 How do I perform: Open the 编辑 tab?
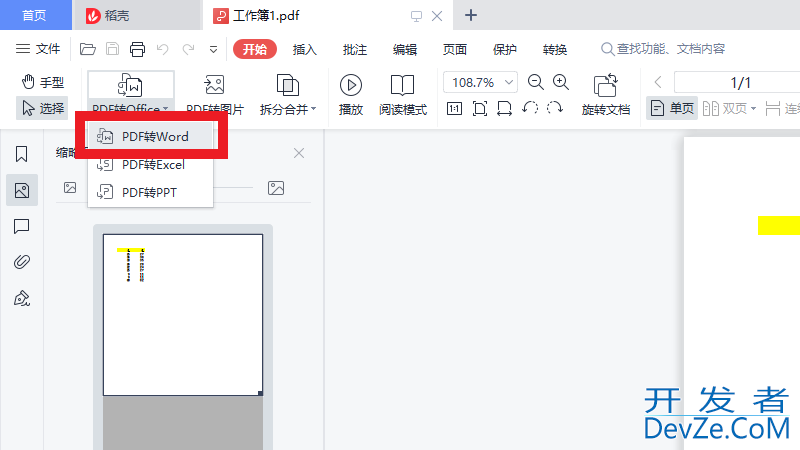405,49
